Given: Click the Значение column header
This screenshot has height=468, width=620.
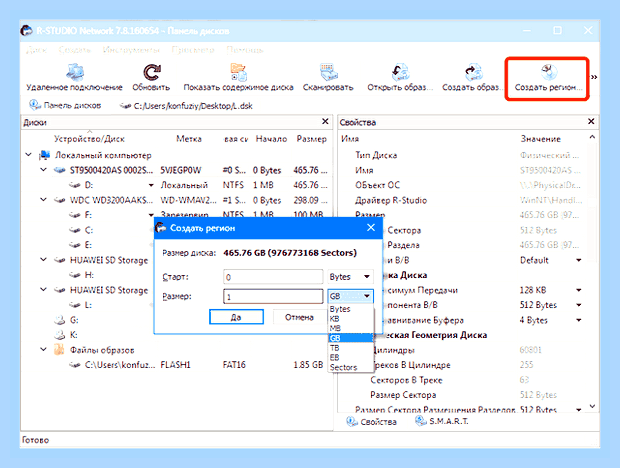Looking at the screenshot, I should tap(541, 139).
